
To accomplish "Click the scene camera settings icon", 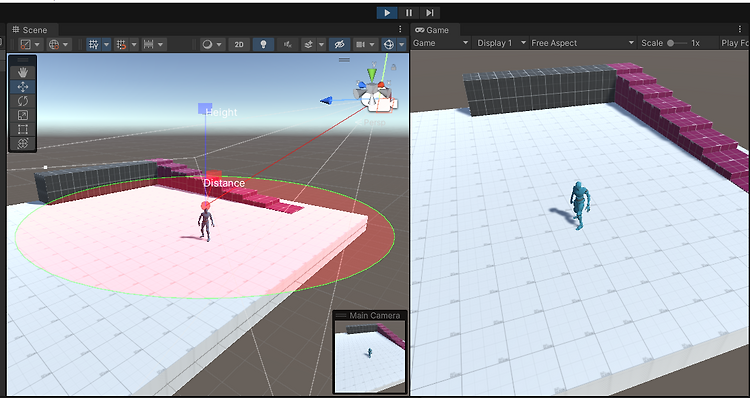I will (x=360, y=44).
